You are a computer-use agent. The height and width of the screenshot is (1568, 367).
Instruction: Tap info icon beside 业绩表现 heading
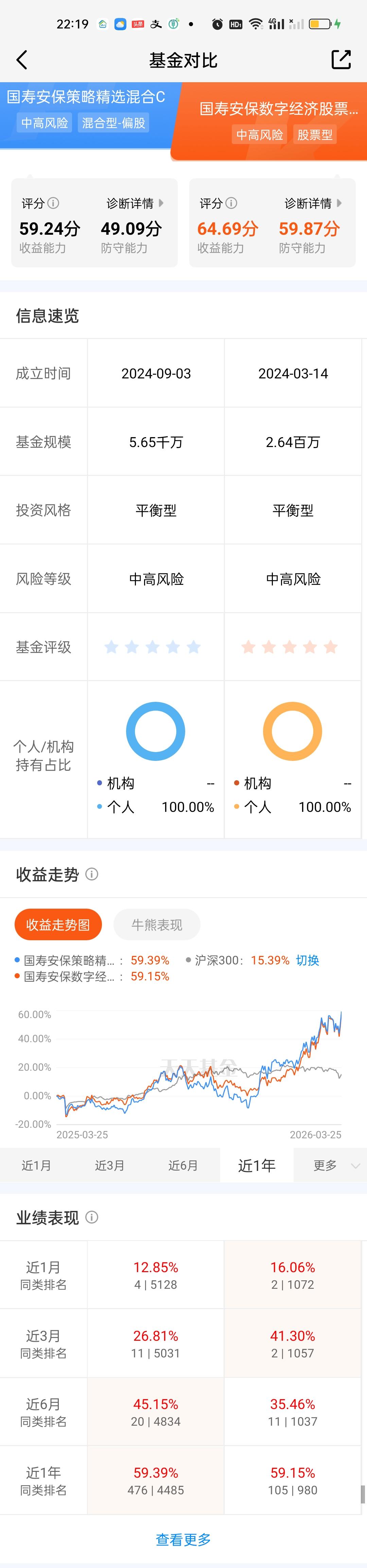92,1217
